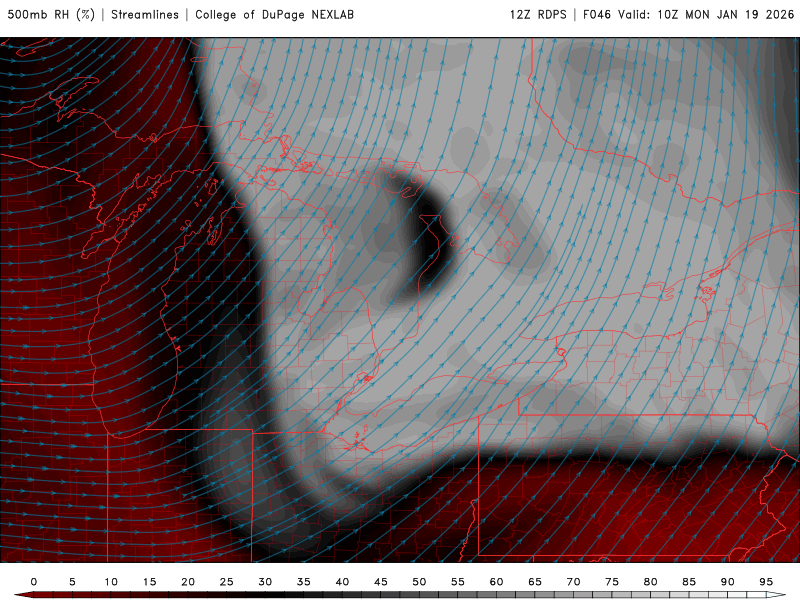Choose the 85 label on the humidity scale

[689, 582]
